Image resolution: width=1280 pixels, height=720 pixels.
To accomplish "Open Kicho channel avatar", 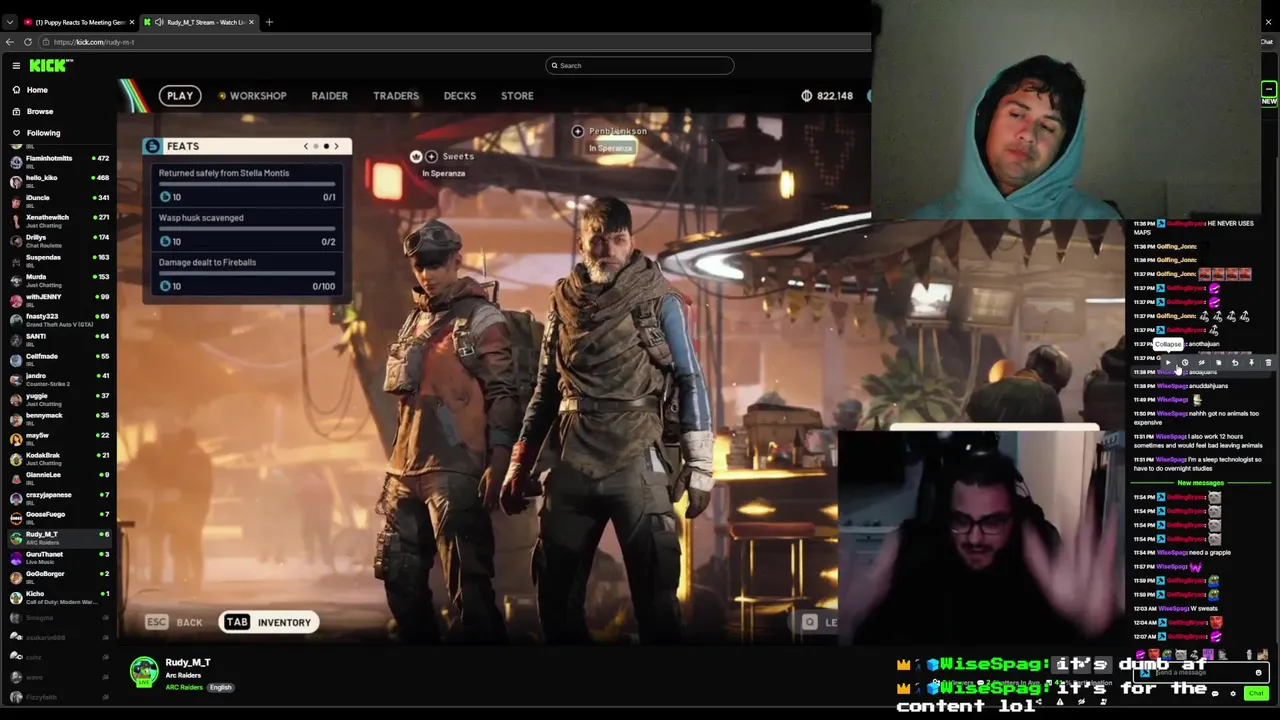I will coord(16,597).
